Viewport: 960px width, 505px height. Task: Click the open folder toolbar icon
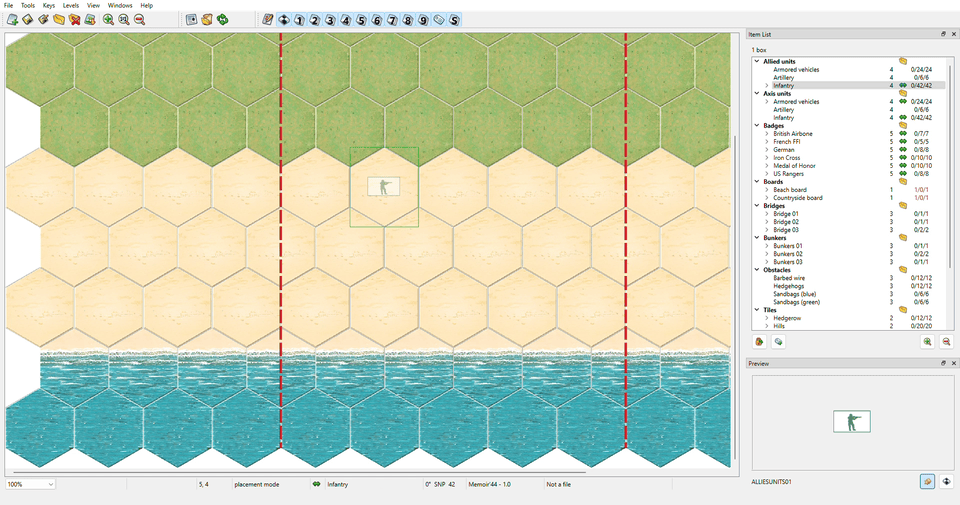[x=59, y=20]
